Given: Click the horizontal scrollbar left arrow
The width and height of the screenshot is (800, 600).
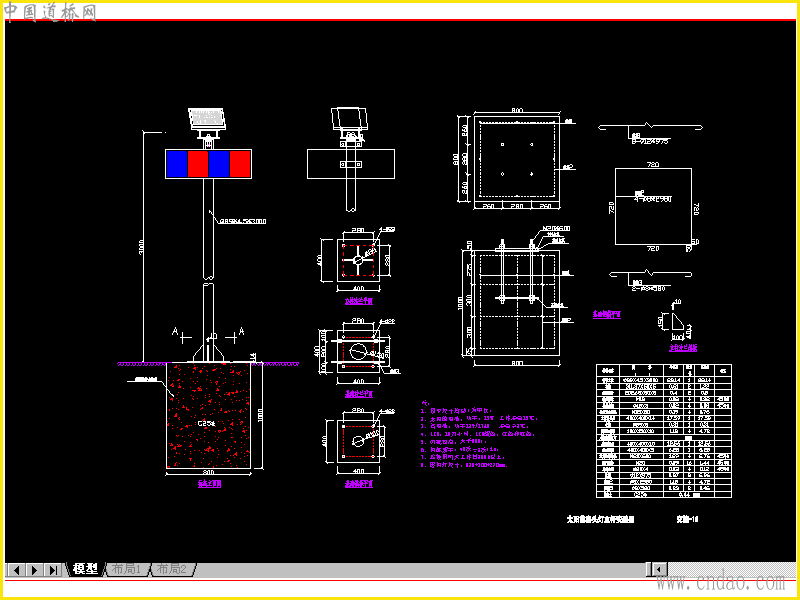Looking at the screenshot, I should tap(660, 569).
